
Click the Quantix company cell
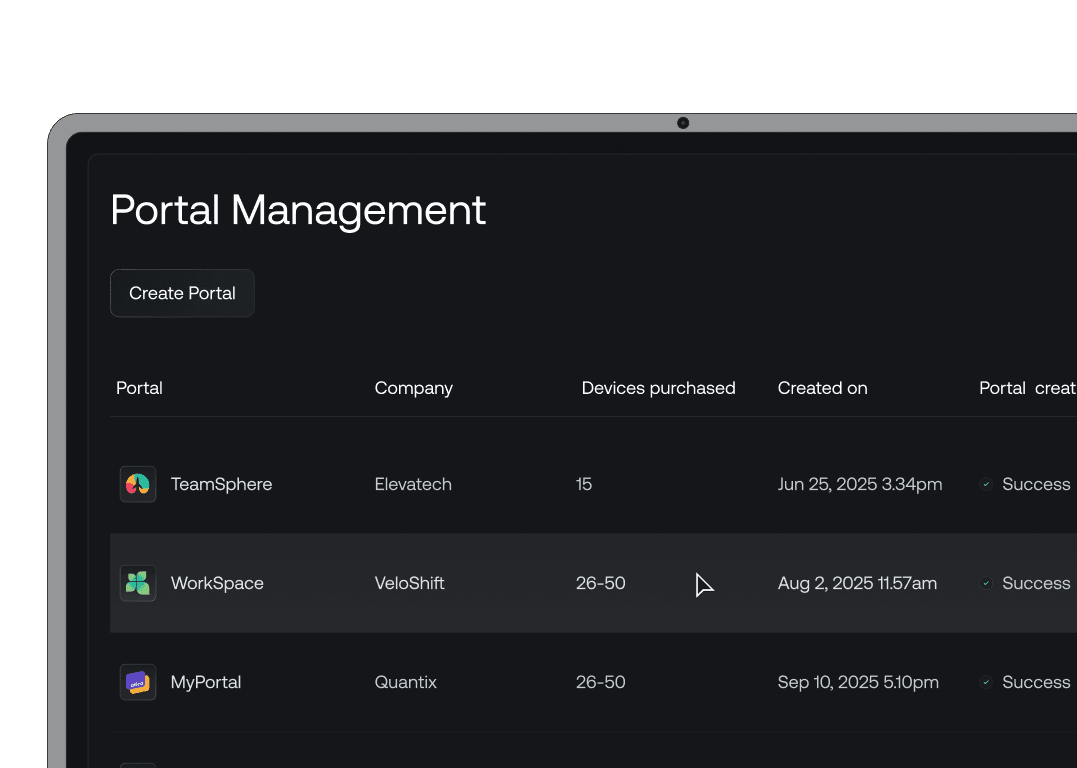coord(405,682)
